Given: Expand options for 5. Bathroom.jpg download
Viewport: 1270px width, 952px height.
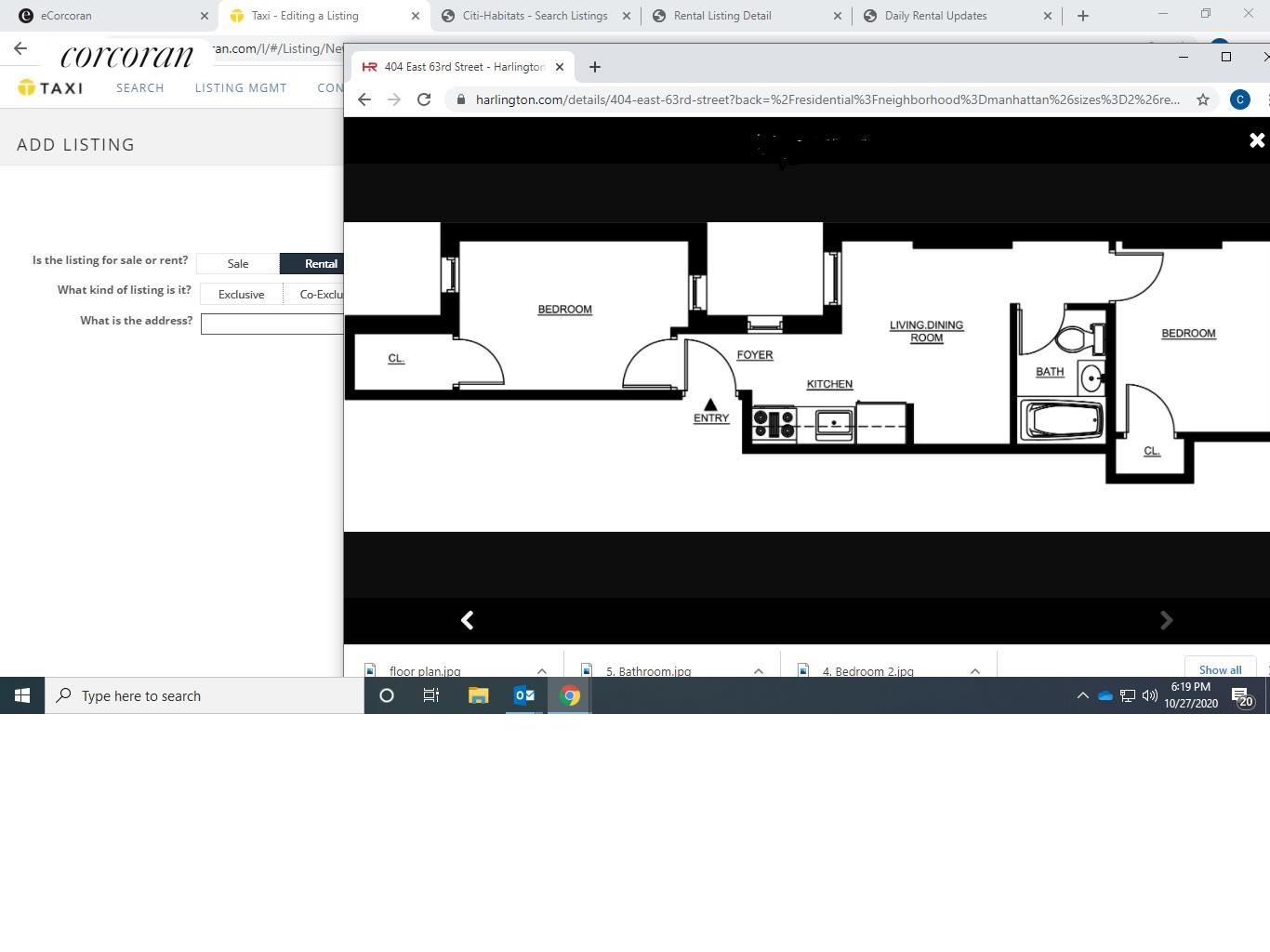Looking at the screenshot, I should (x=758, y=670).
